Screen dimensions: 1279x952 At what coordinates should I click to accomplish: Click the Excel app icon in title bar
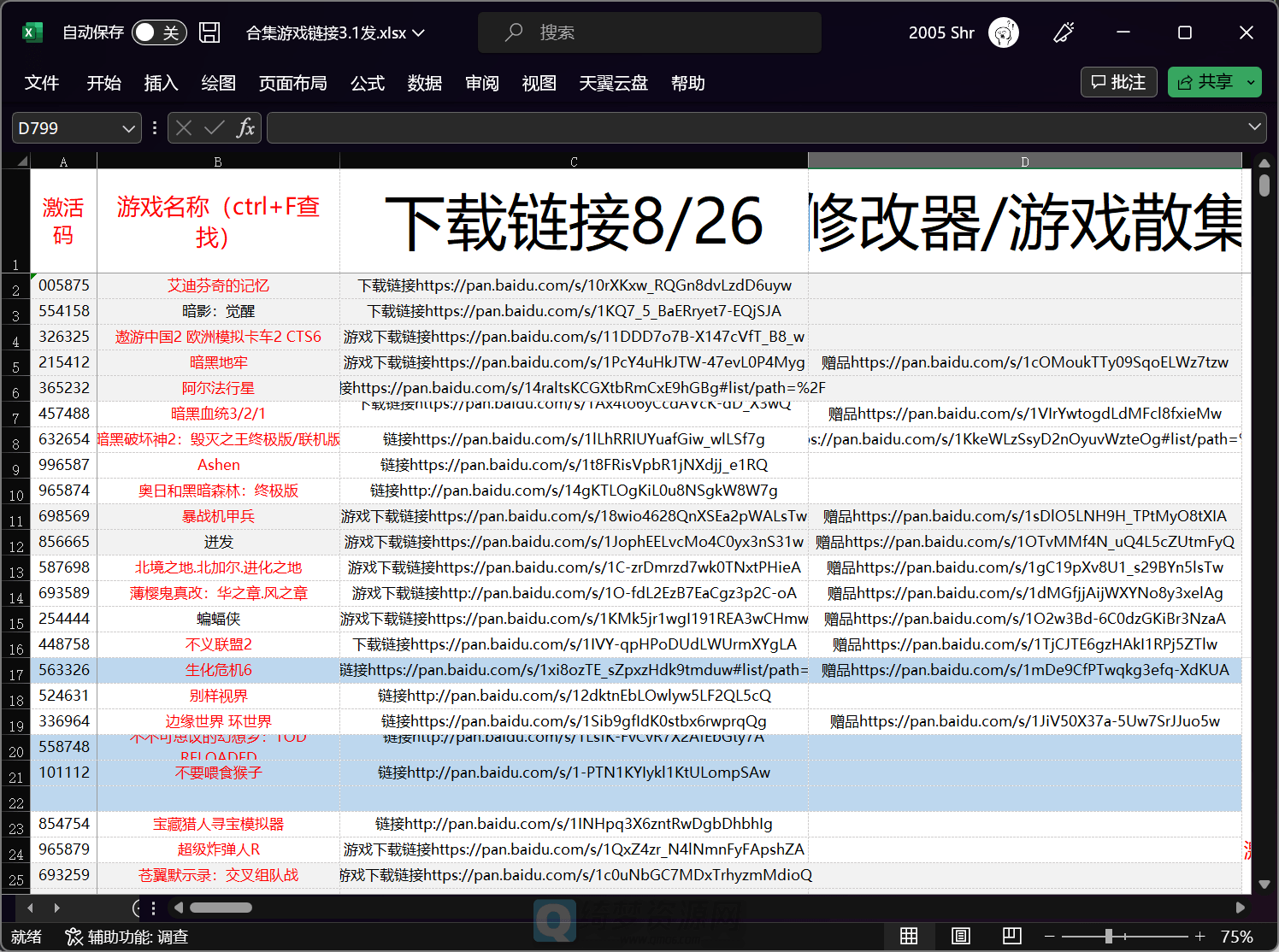32,32
